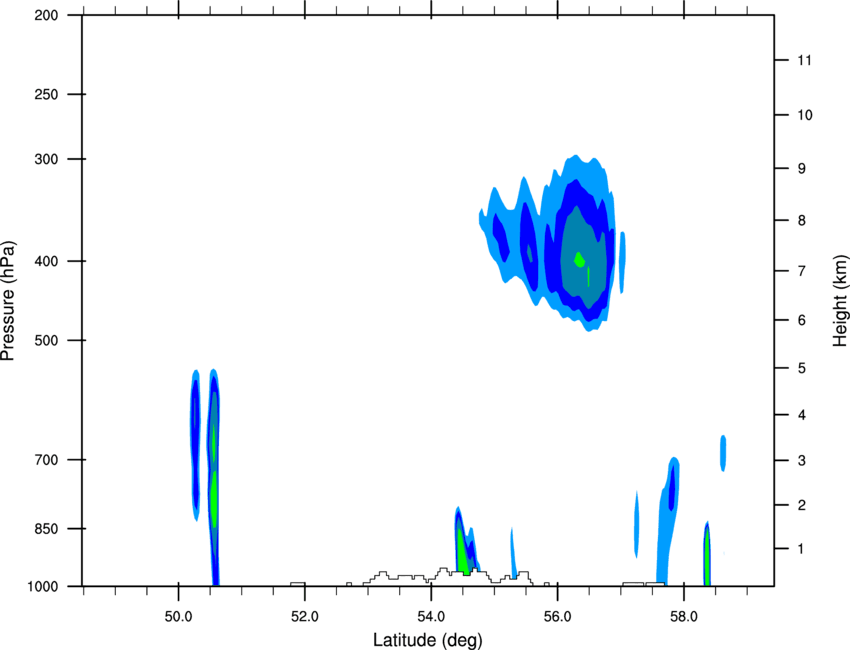
Task: Click the Height (km) axis title
Action: coord(840,300)
